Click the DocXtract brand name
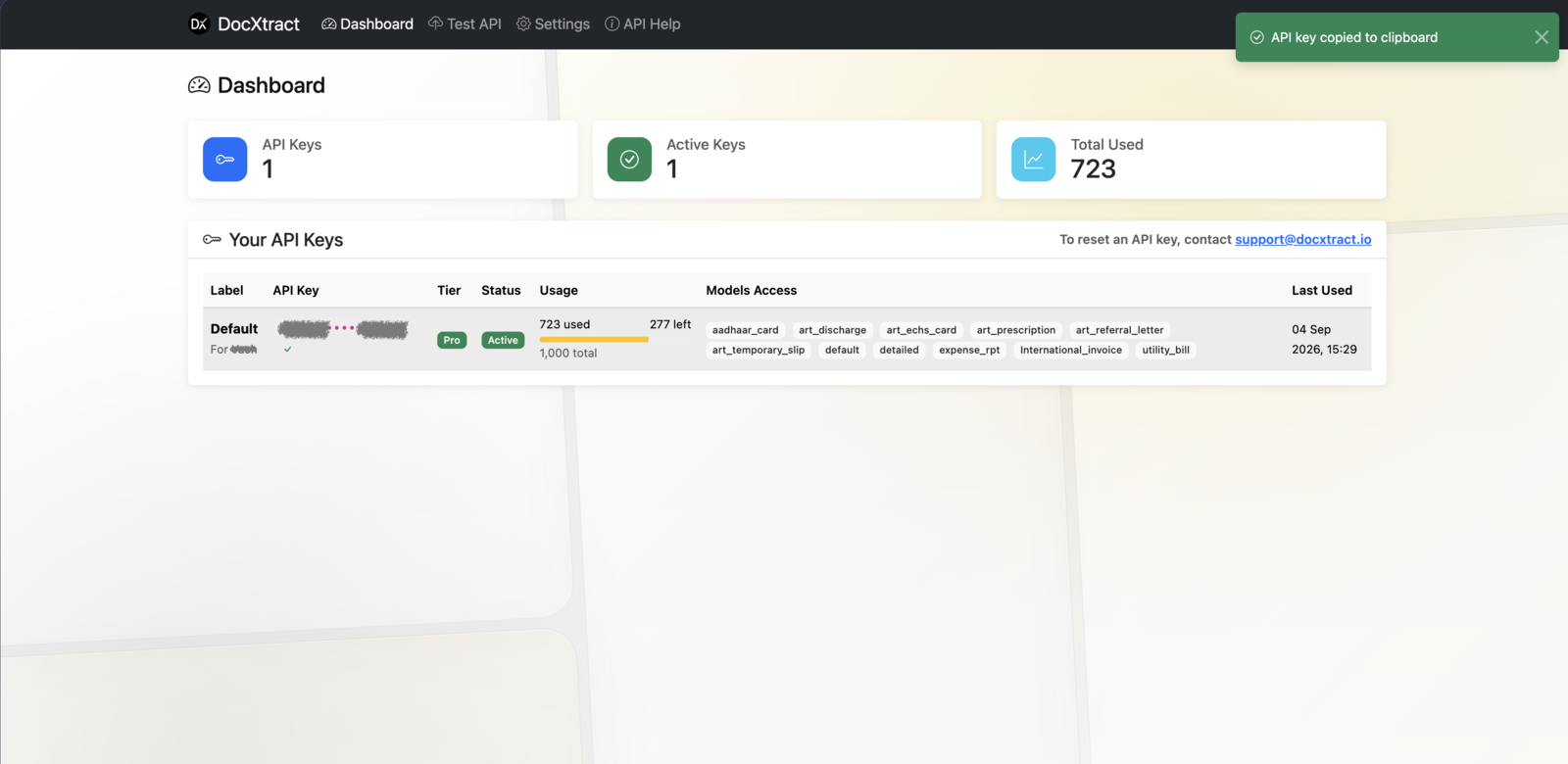This screenshot has width=1568, height=764. [259, 24]
